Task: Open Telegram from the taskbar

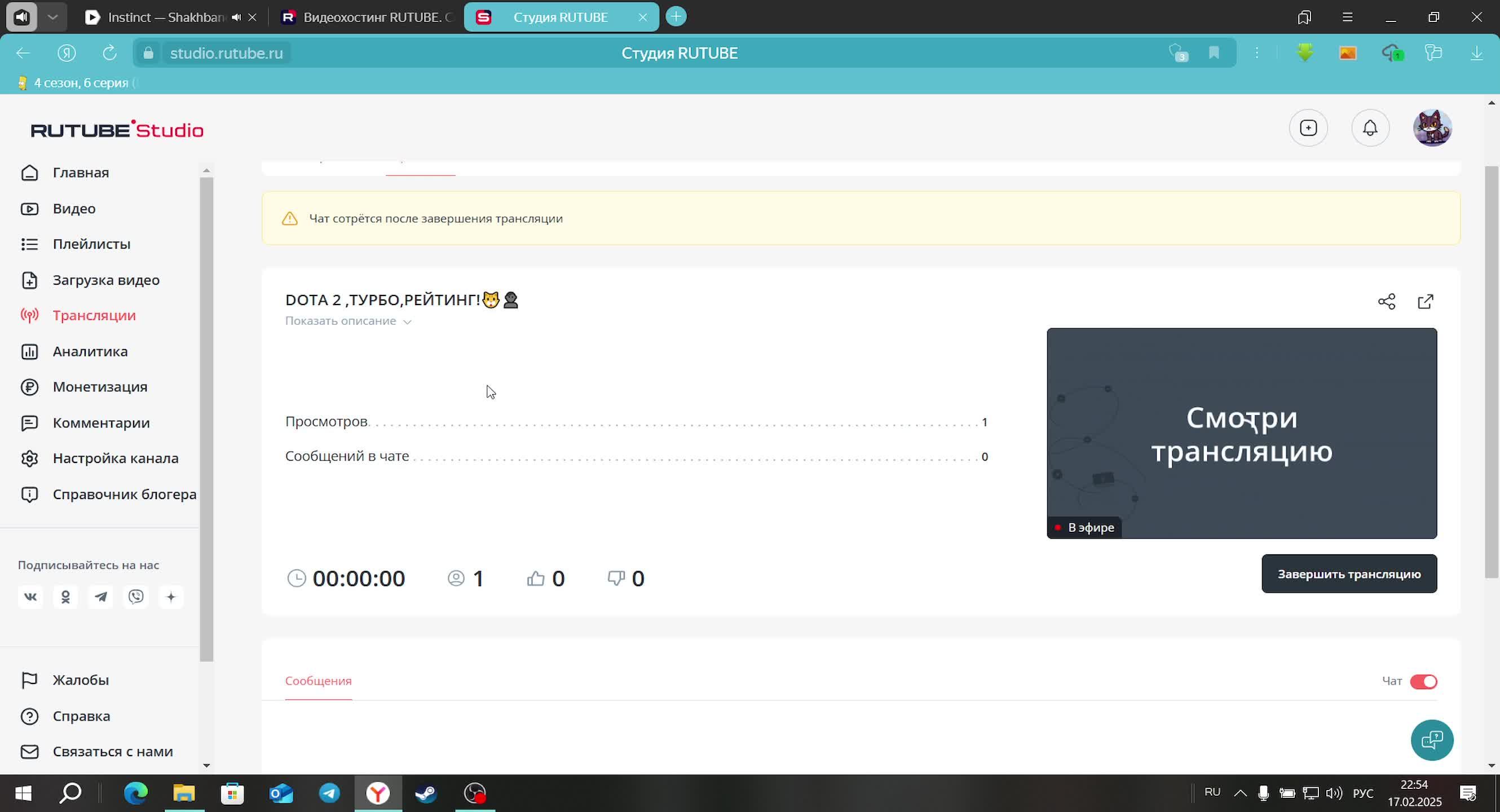Action: click(x=329, y=794)
